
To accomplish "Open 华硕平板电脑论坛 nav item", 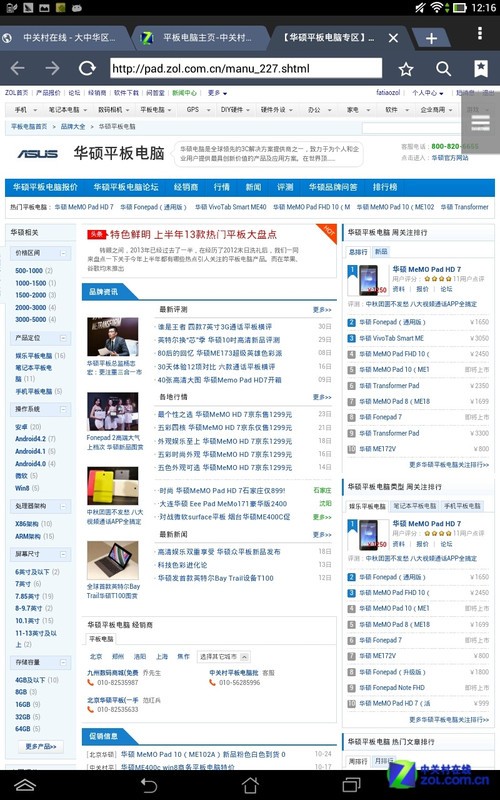I will click(126, 187).
